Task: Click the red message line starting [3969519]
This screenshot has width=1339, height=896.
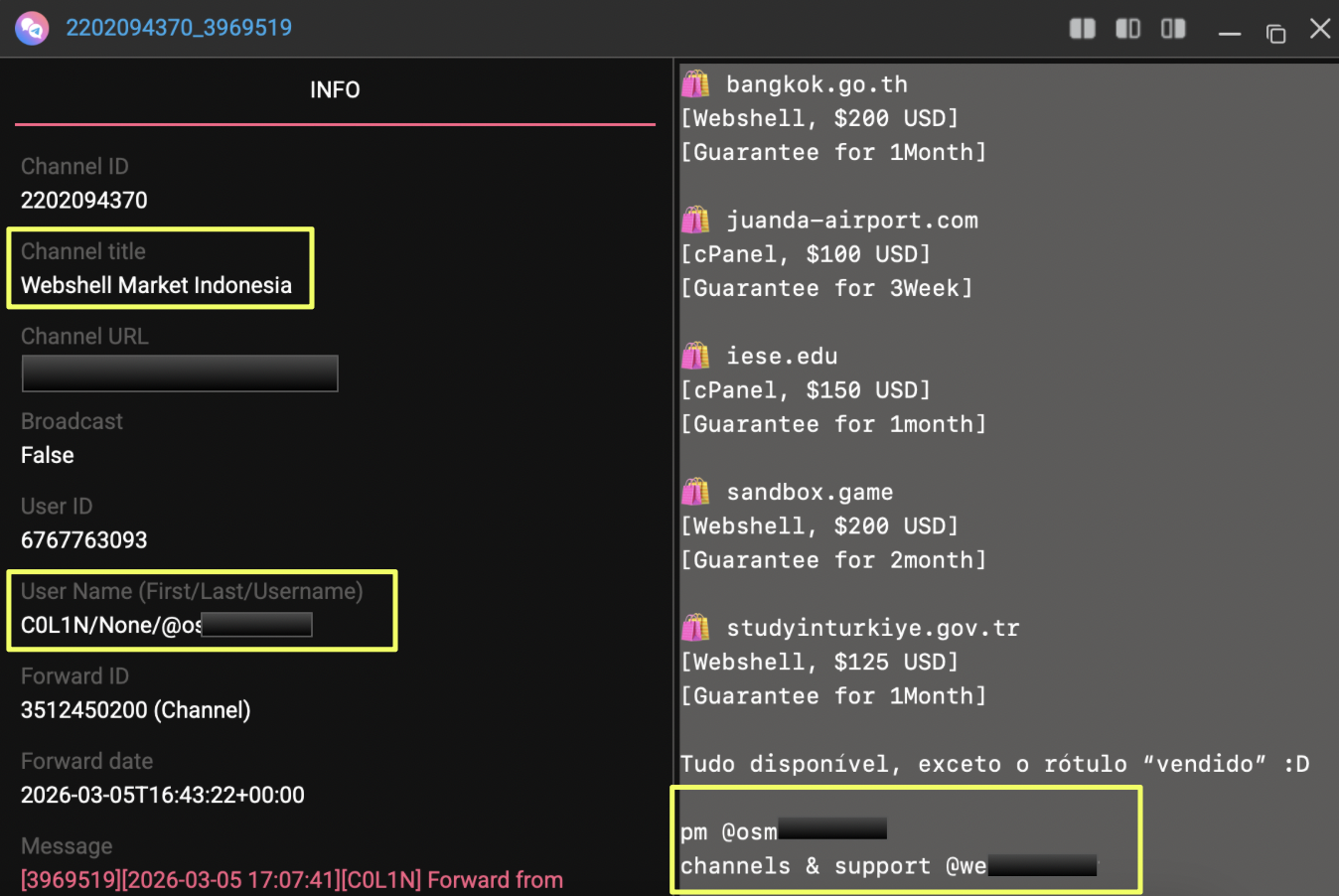Action: point(292,880)
